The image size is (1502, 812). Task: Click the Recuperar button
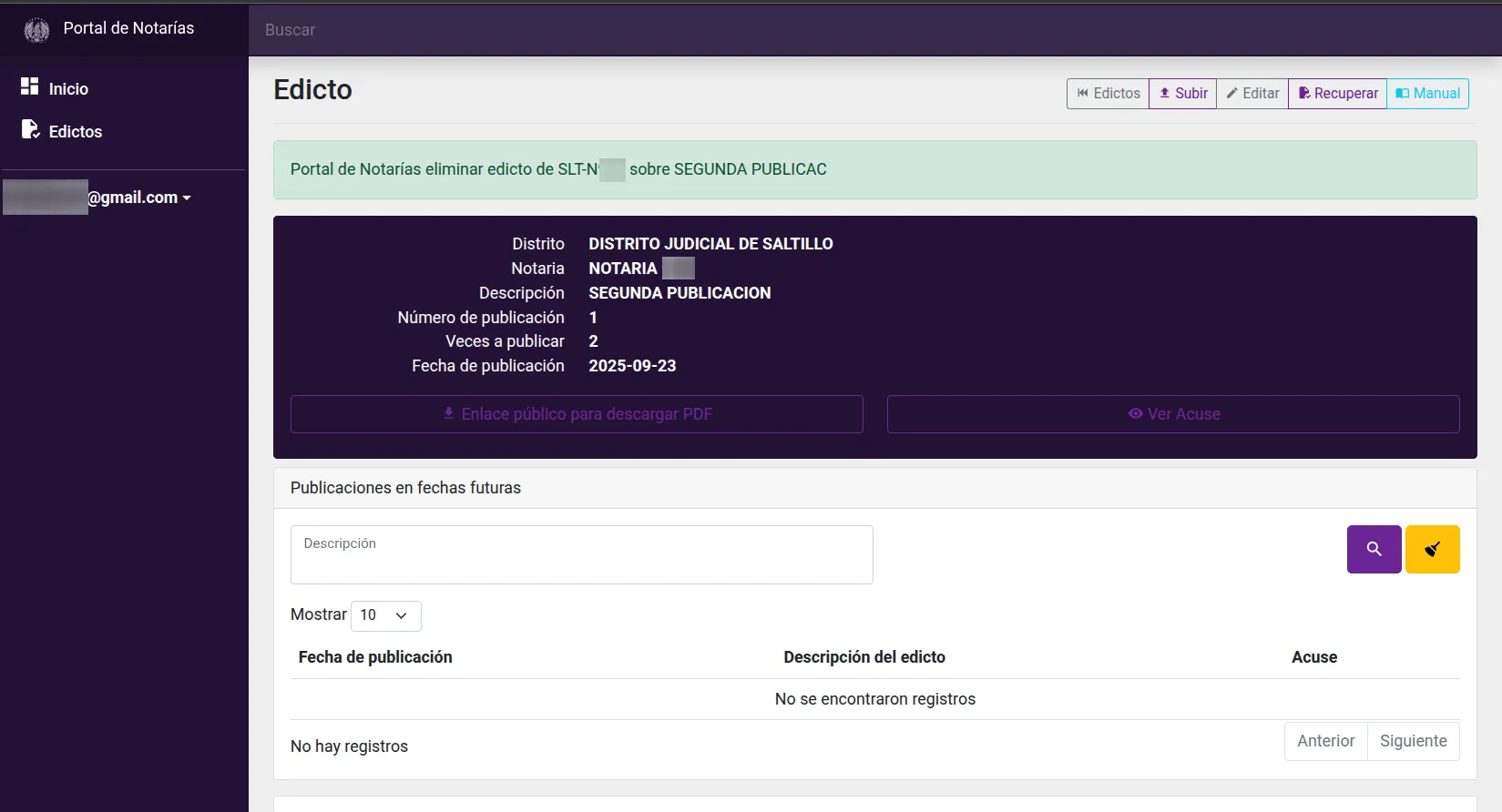coord(1337,94)
